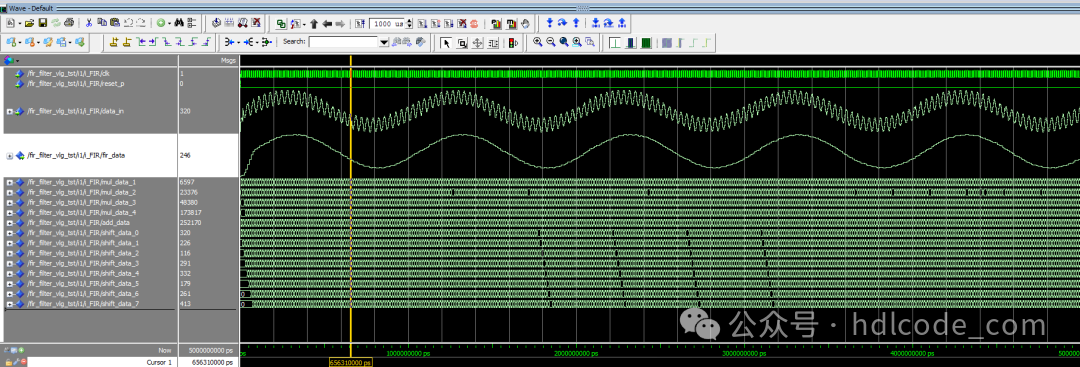
Task: Click the red remove cursor icon on the Cursor 1 row
Action: [x=23, y=362]
